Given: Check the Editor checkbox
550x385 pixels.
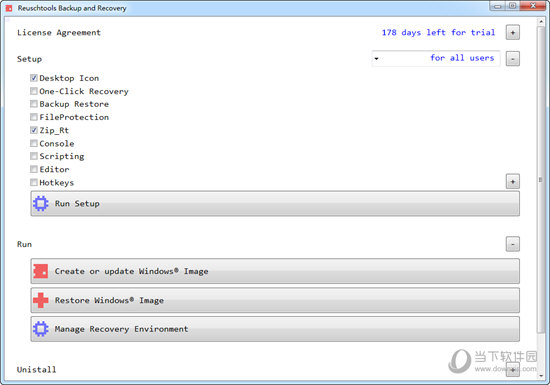Looking at the screenshot, I should click(34, 169).
